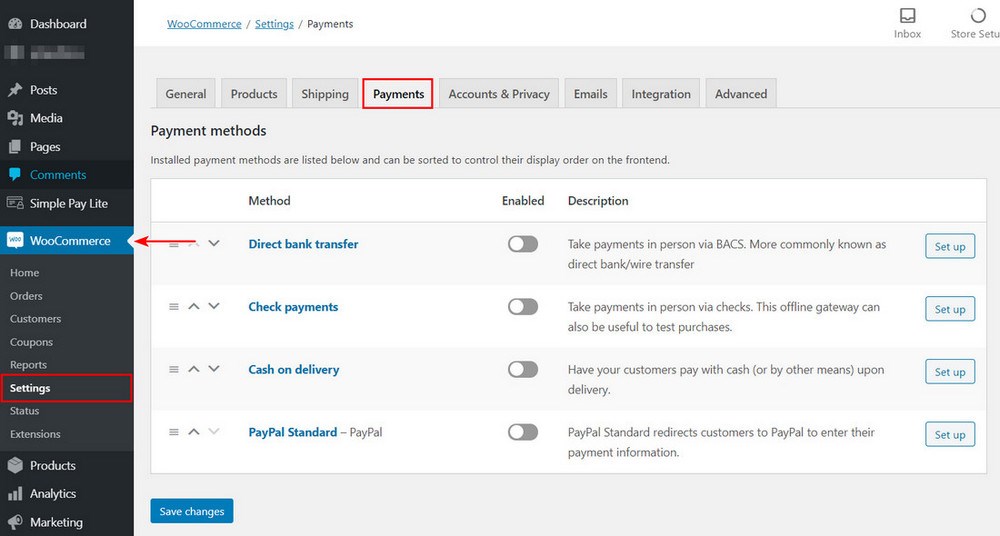The width and height of the screenshot is (1000, 536).
Task: Switch to the Shipping tab
Action: [x=325, y=94]
